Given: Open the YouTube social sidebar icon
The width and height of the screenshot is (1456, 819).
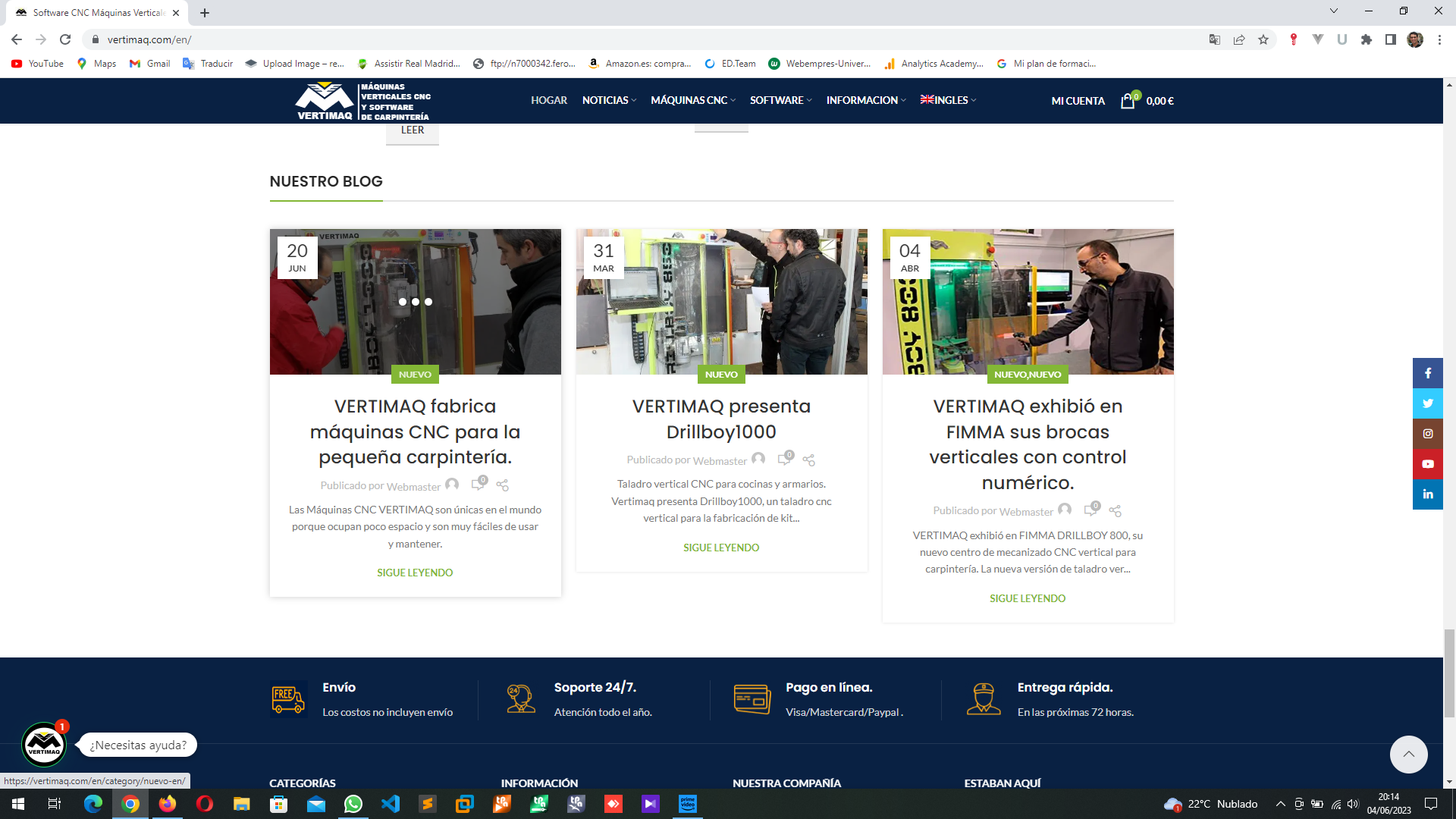Looking at the screenshot, I should coord(1427,464).
